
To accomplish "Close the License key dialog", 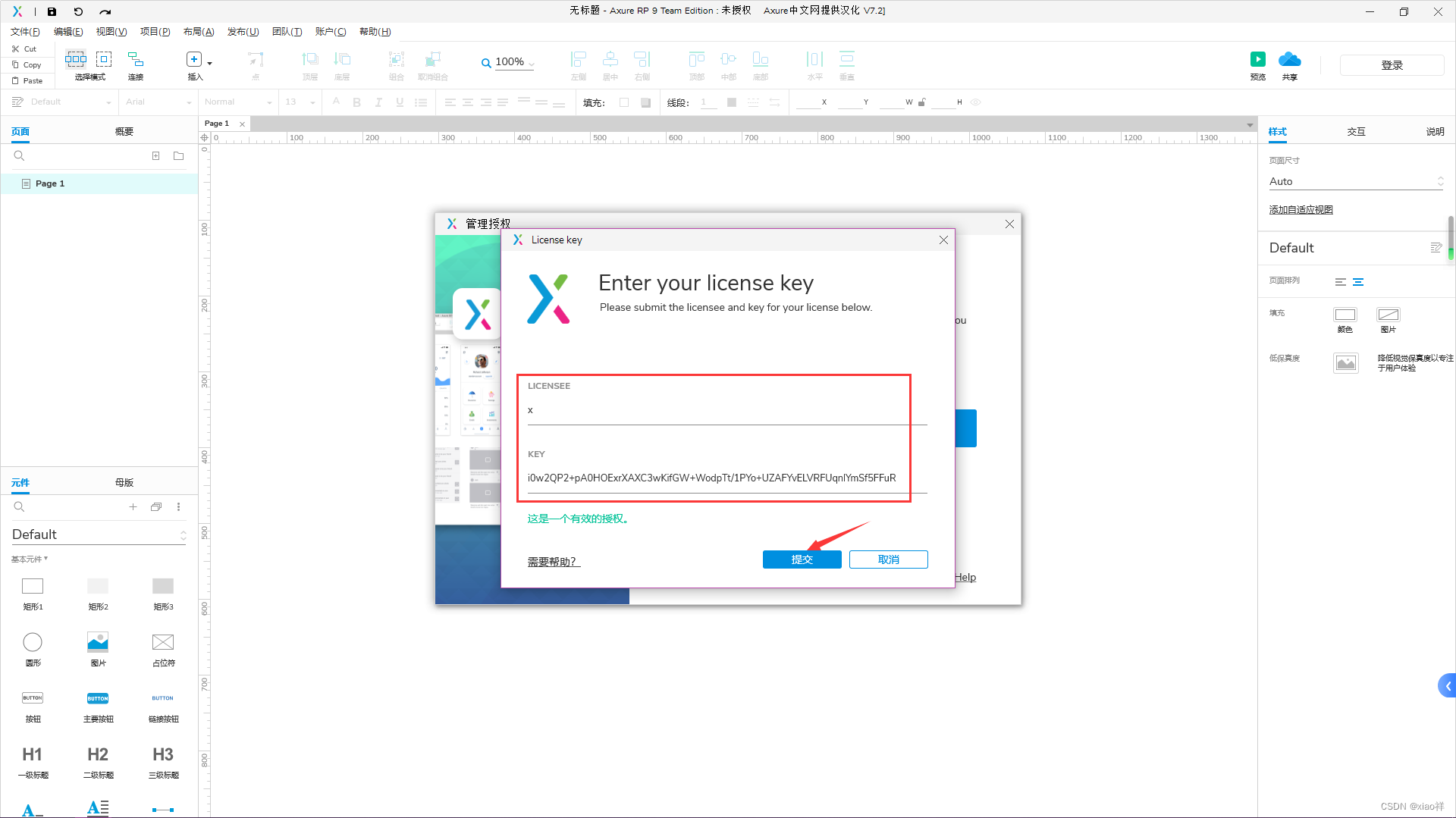I will 943,240.
